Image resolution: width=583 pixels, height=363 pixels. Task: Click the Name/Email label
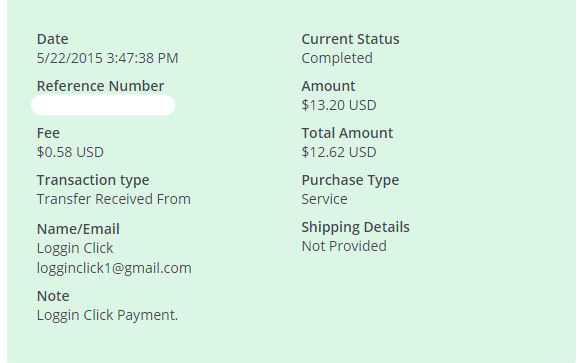point(78,229)
